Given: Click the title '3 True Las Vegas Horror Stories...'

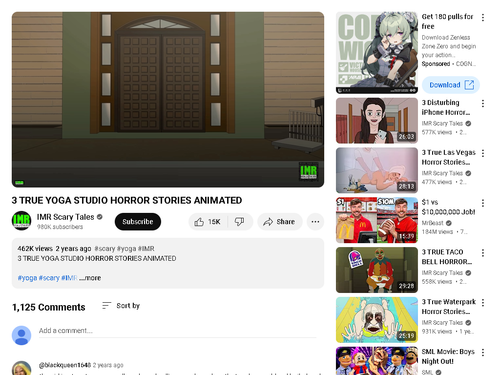Looking at the screenshot, I should click(x=449, y=157).
